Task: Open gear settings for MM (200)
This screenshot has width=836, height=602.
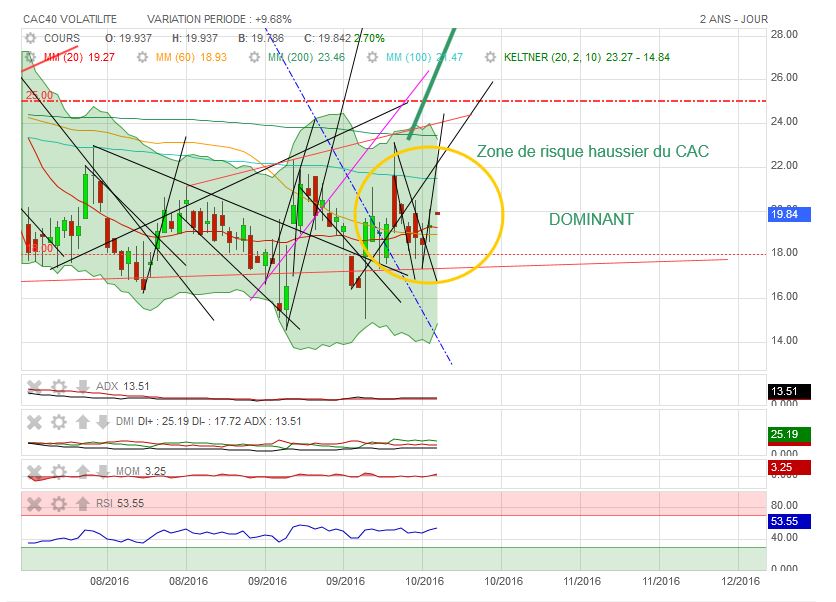Action: pyautogui.click(x=254, y=57)
